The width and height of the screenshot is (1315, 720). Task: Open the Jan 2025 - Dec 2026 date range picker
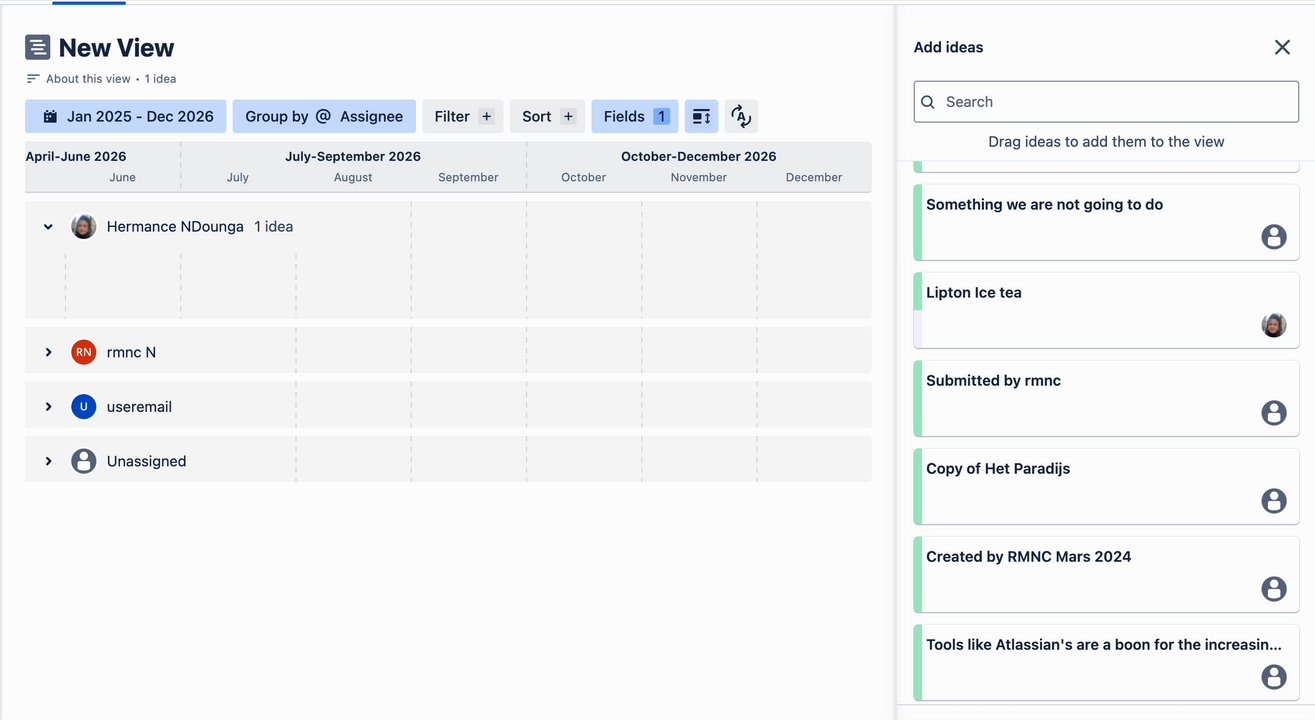[126, 117]
